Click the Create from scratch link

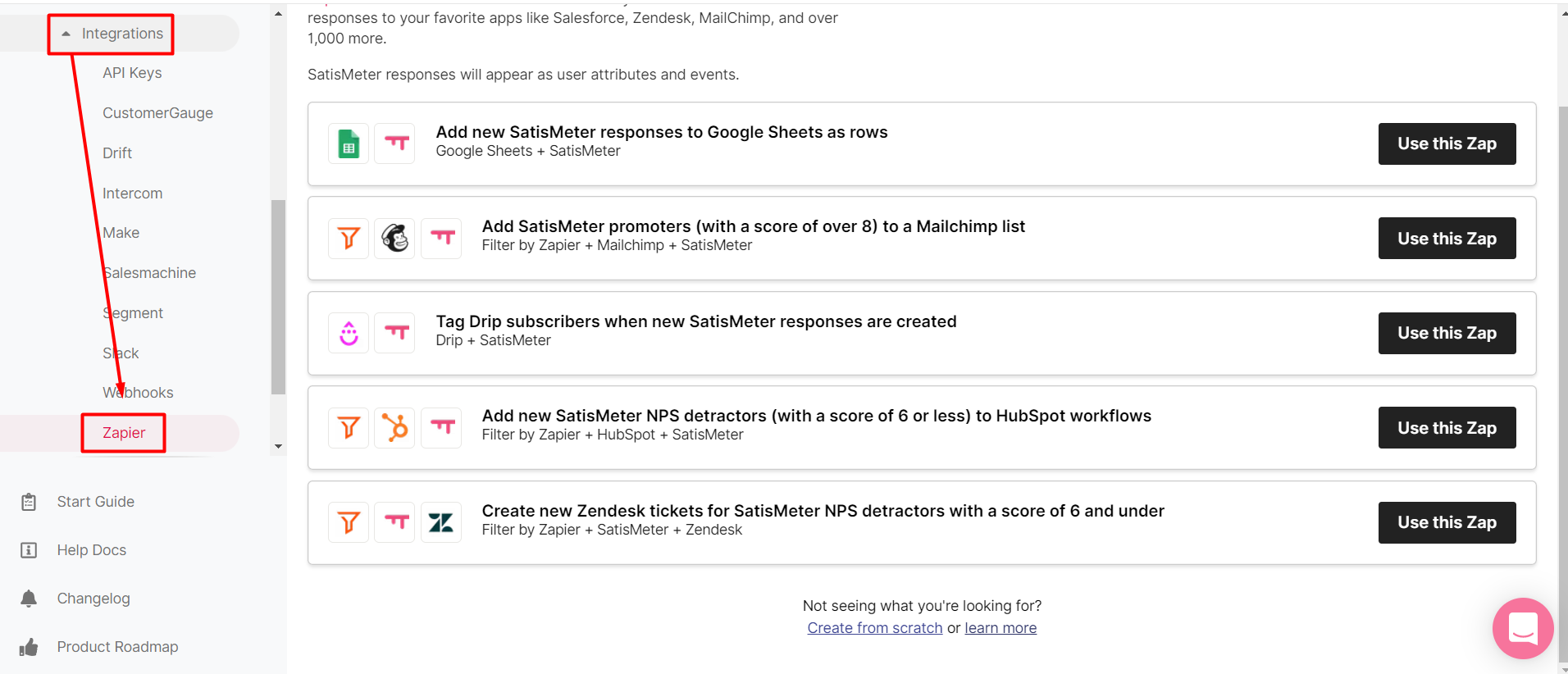pyautogui.click(x=875, y=628)
